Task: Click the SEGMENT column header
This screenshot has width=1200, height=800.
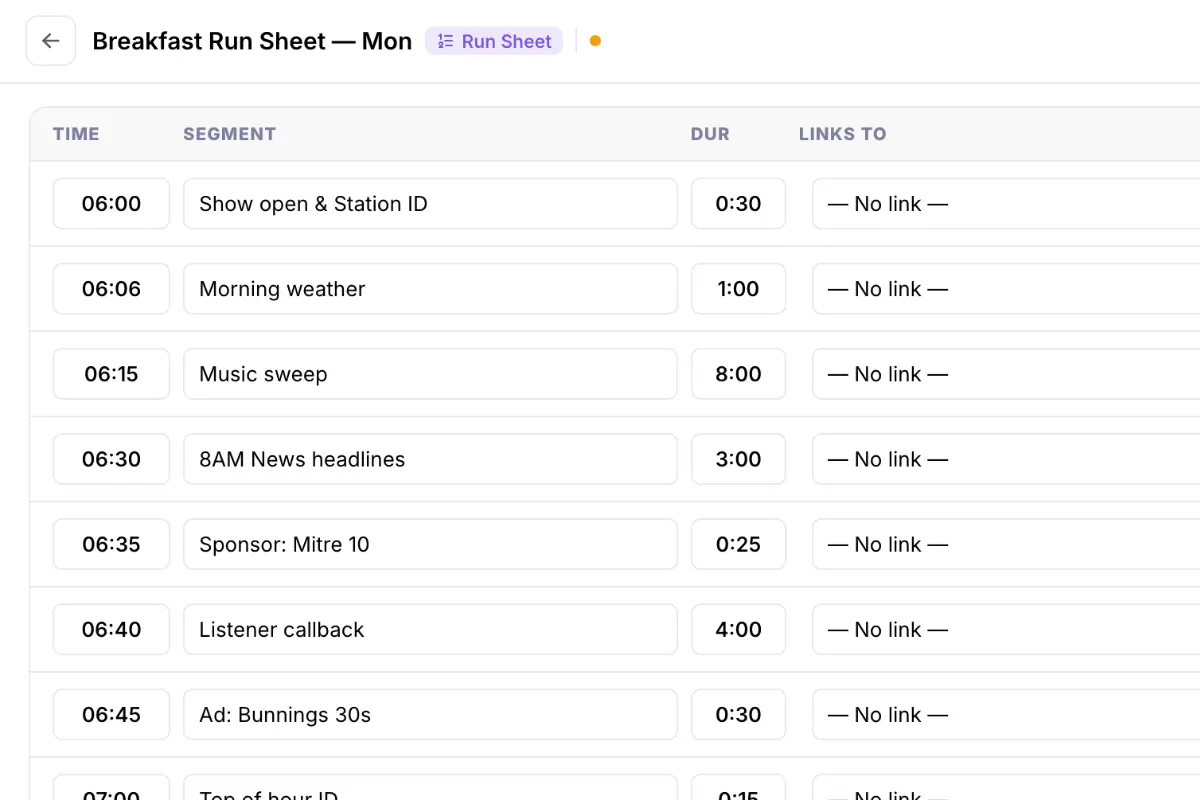Action: coord(229,134)
